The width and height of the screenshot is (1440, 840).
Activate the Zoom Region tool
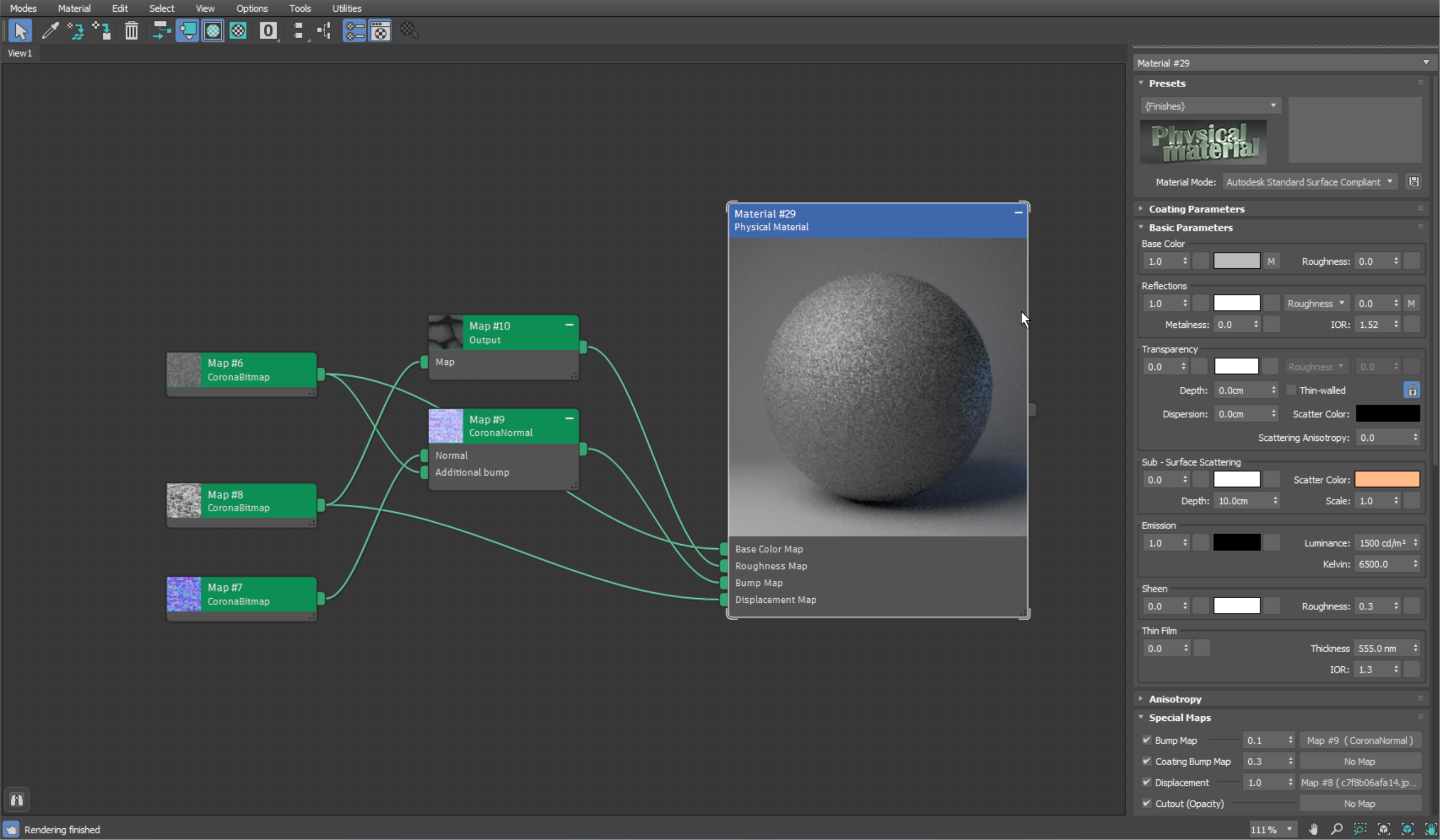[x=1361, y=829]
